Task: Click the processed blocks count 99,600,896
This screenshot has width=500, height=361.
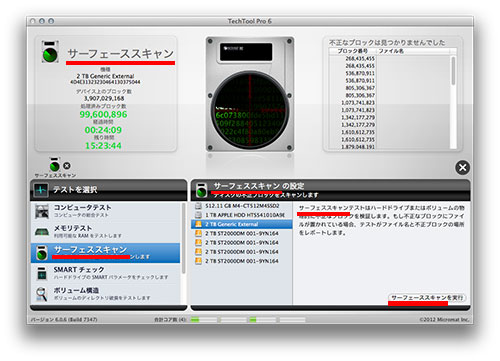Action: [x=103, y=114]
